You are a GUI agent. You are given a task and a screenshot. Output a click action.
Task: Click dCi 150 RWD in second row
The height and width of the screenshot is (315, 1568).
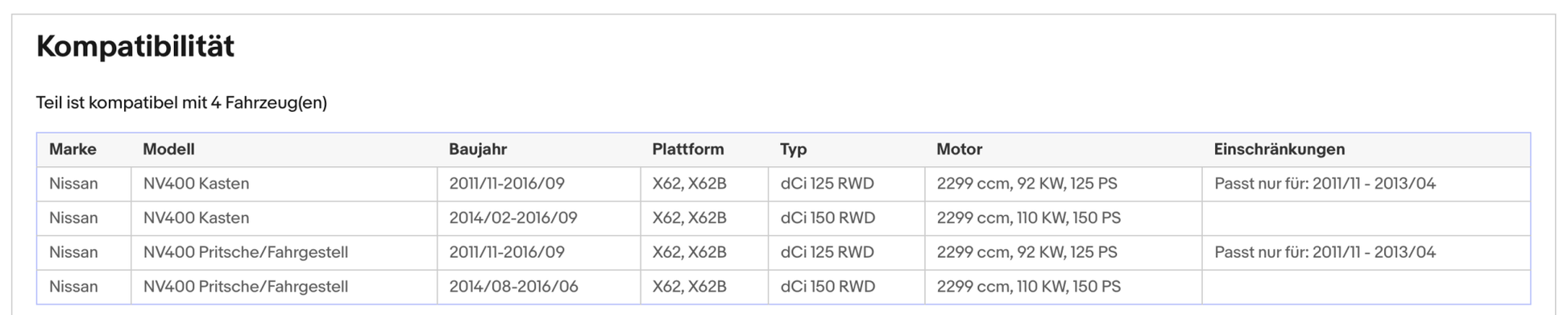(x=828, y=218)
